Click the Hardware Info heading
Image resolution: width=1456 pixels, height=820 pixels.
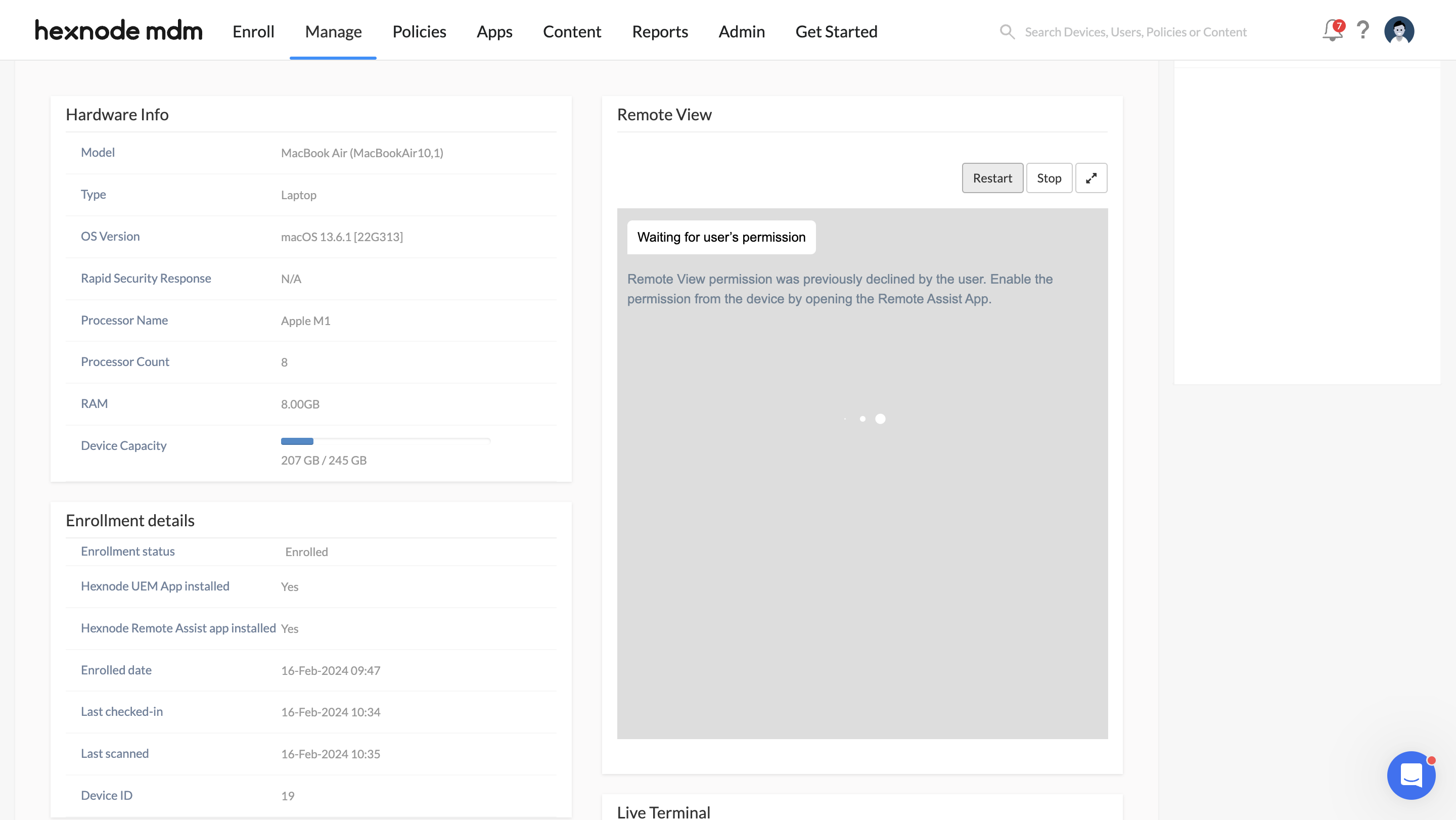(x=117, y=114)
